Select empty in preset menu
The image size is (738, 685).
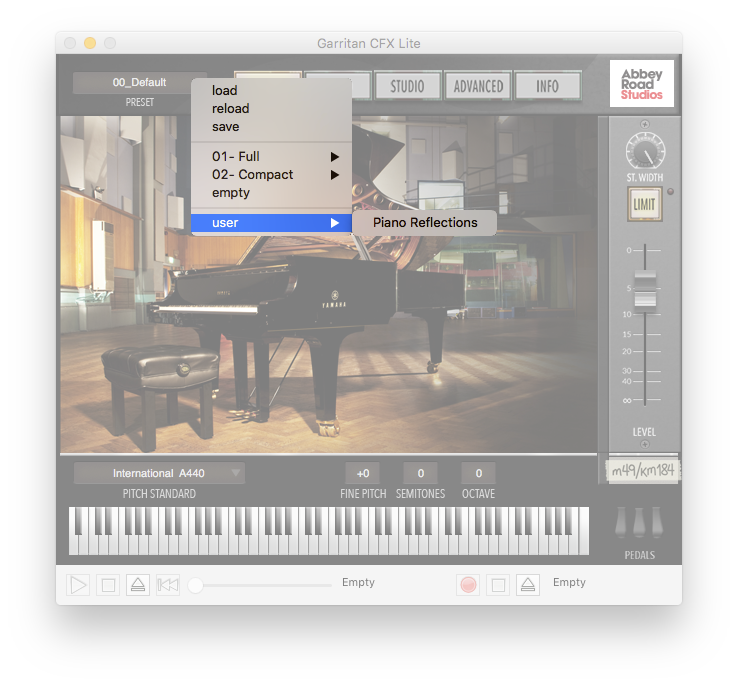coord(271,193)
